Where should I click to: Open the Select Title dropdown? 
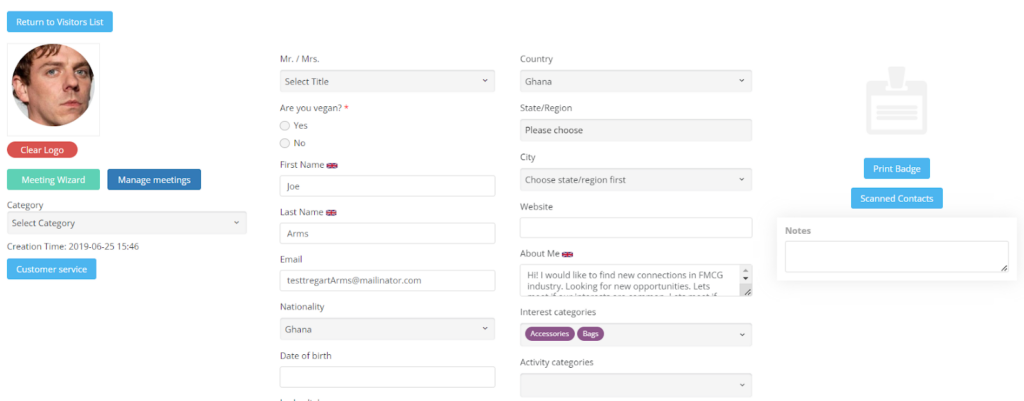[387, 81]
